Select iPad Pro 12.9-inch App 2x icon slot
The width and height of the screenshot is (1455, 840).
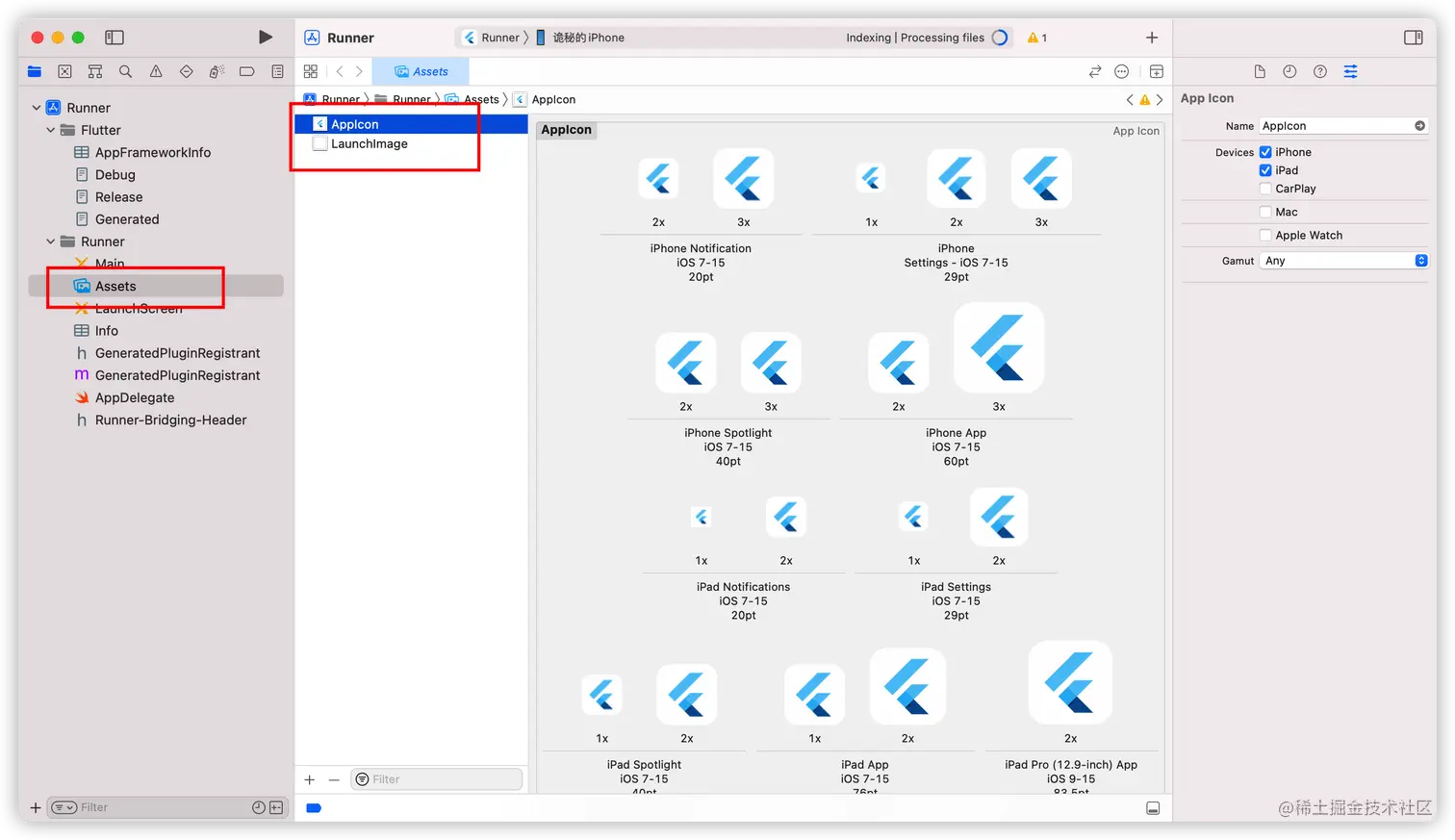pyautogui.click(x=1070, y=682)
